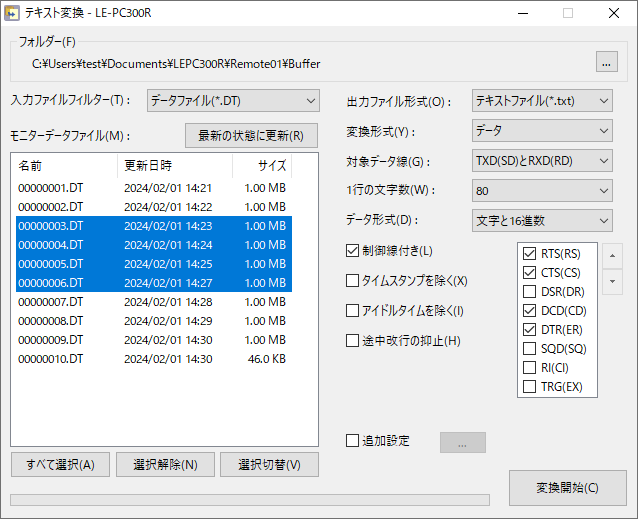
Task: Click the 名前 column header
Action: coord(64,166)
